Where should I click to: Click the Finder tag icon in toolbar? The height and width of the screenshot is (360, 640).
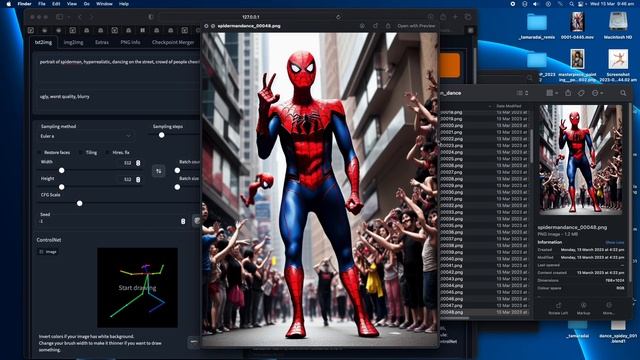581,93
